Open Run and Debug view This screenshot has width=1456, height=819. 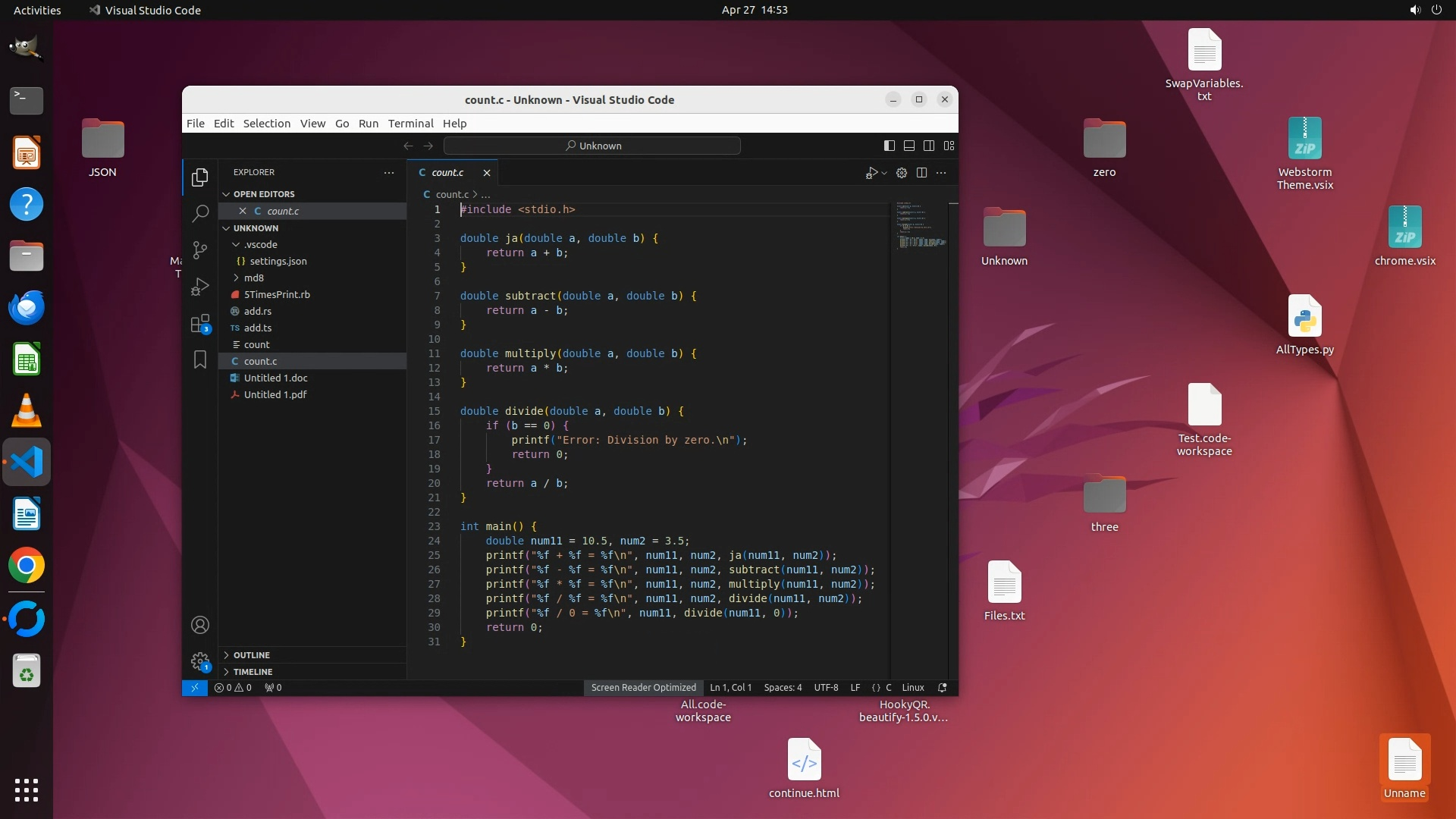pyautogui.click(x=200, y=287)
